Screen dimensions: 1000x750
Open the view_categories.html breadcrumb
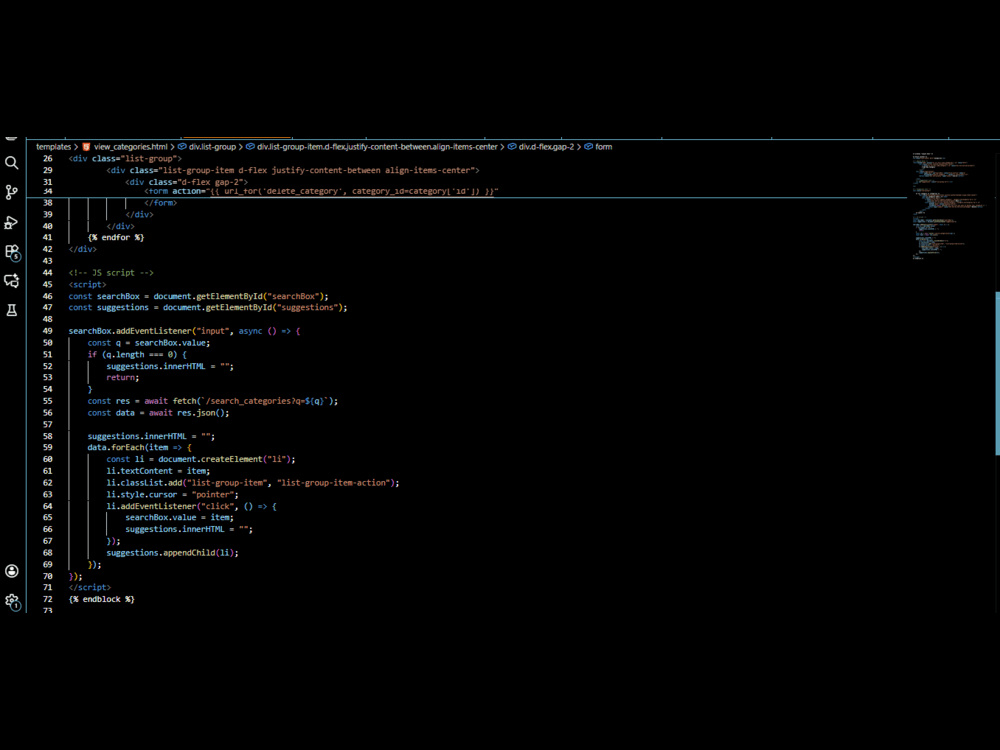coord(131,147)
